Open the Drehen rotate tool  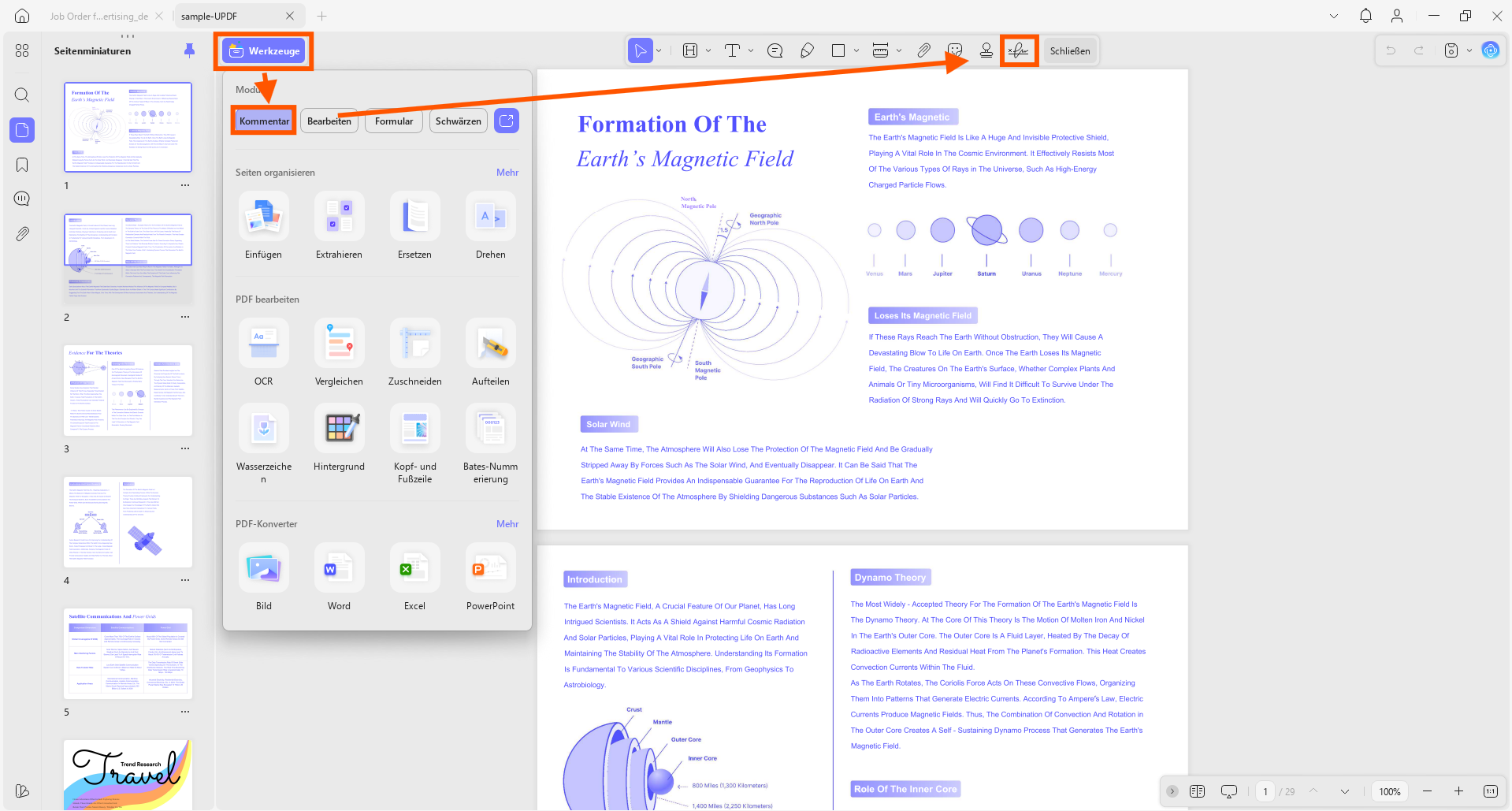[x=490, y=225]
